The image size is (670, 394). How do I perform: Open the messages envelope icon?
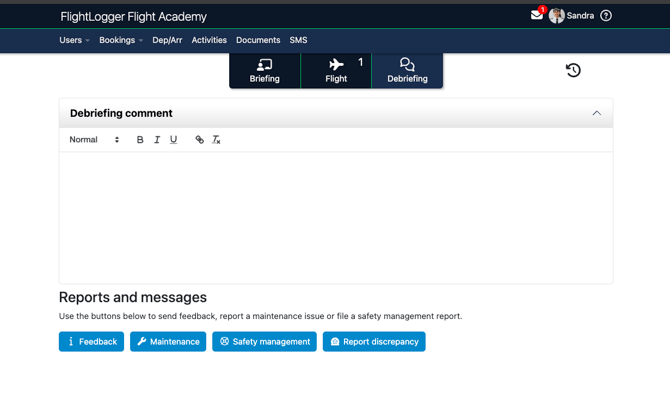point(537,15)
